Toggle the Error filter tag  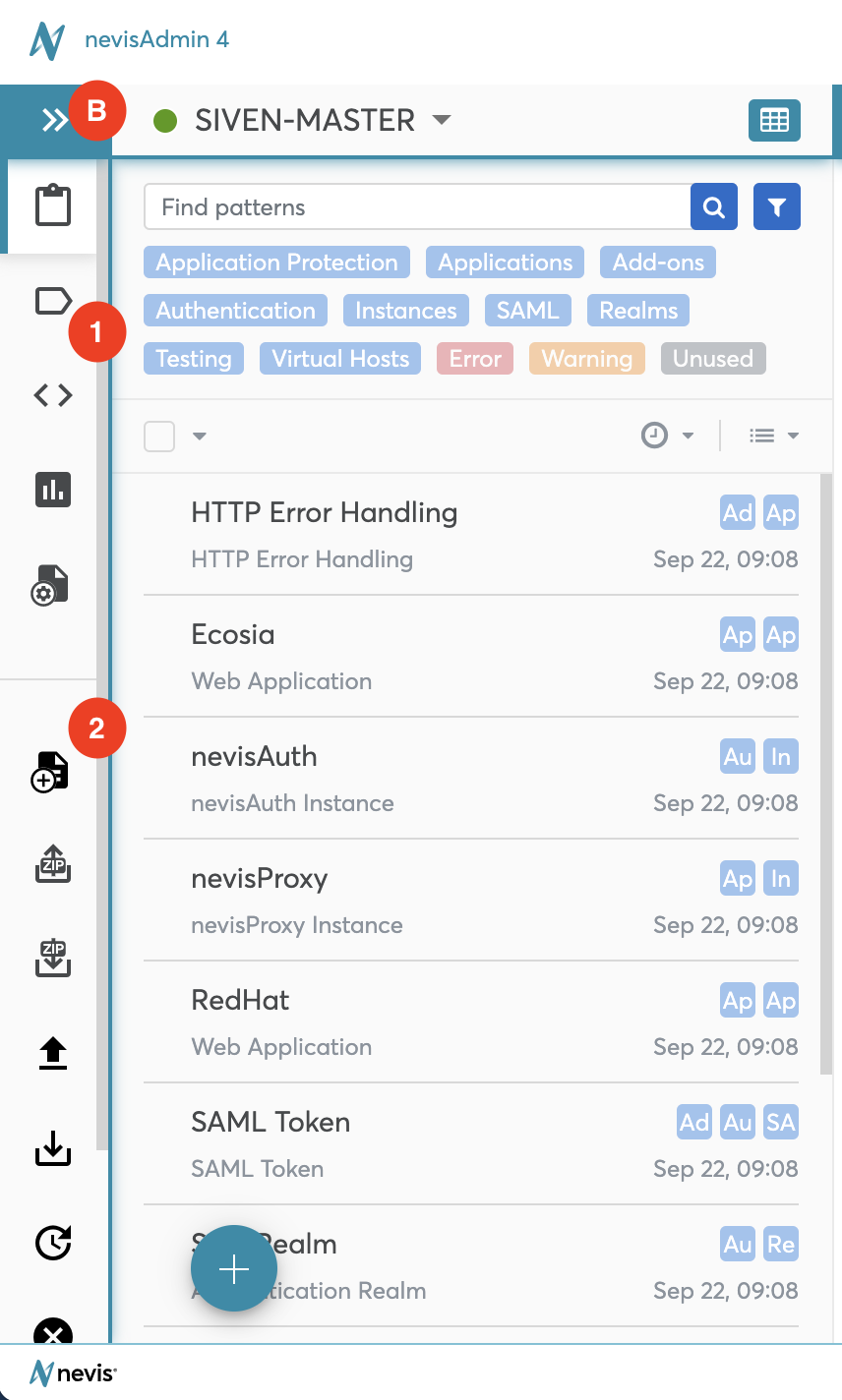[475, 359]
